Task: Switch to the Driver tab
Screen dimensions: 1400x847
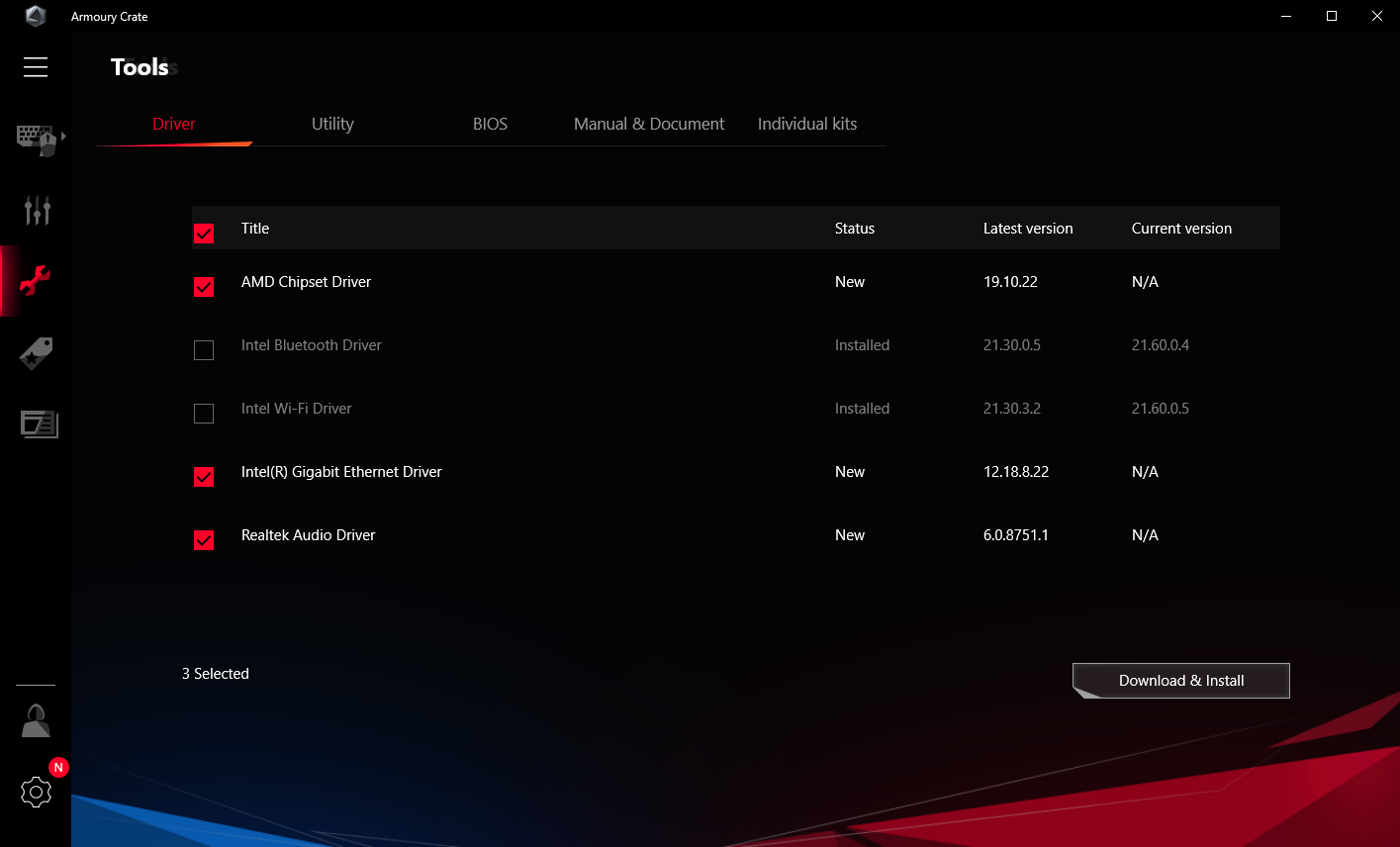Action: tap(174, 124)
